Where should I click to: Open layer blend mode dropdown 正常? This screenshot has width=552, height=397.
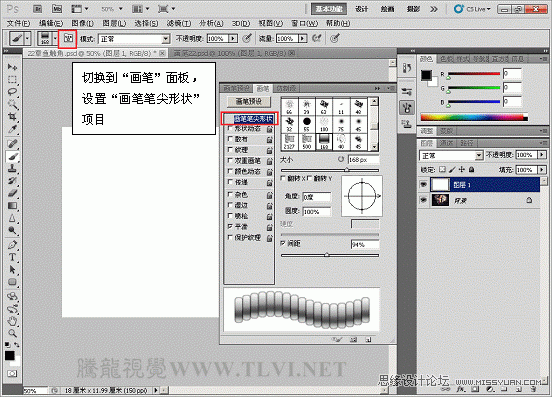(451, 155)
